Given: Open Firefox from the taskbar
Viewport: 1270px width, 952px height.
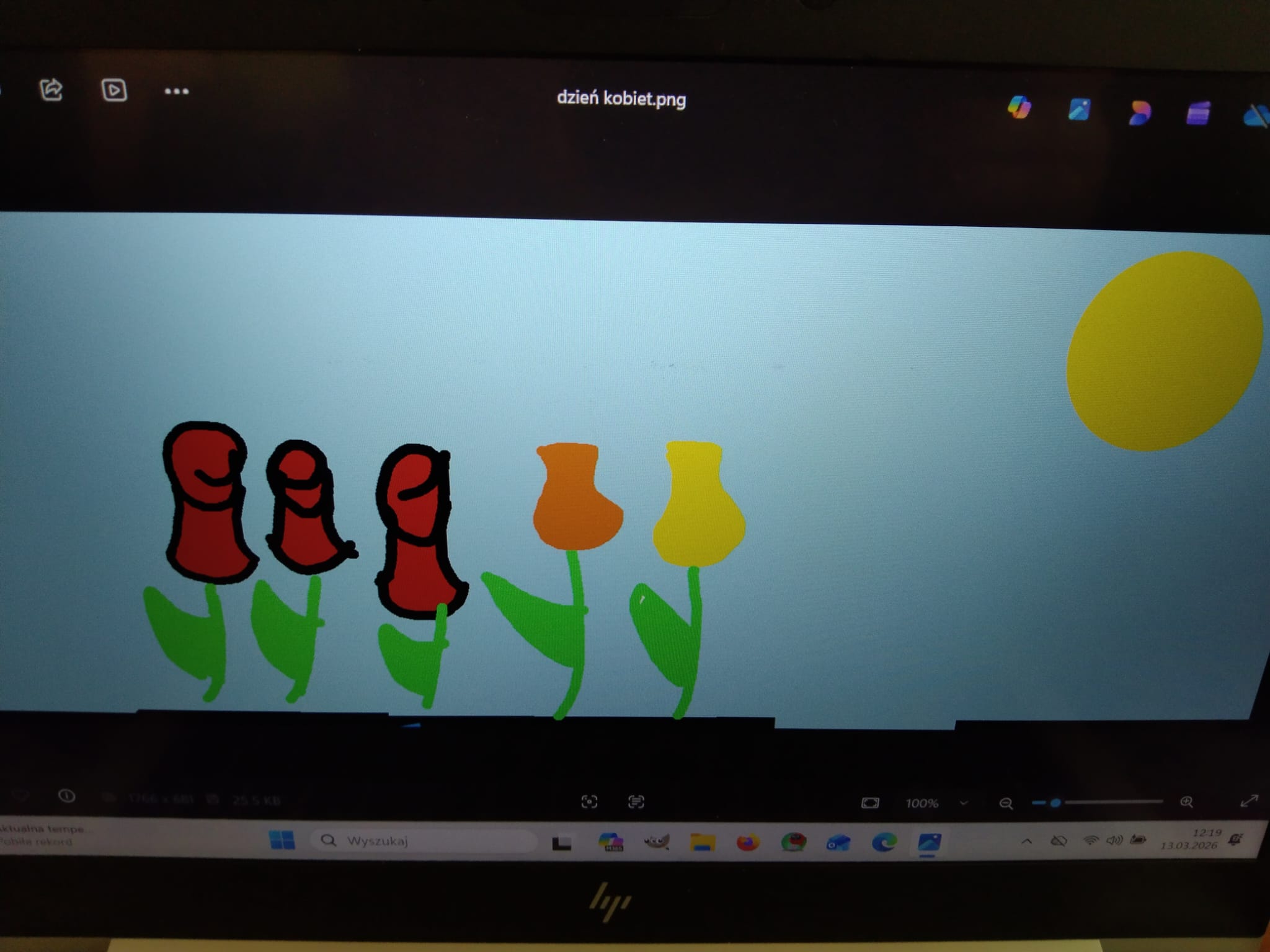Looking at the screenshot, I should [748, 843].
